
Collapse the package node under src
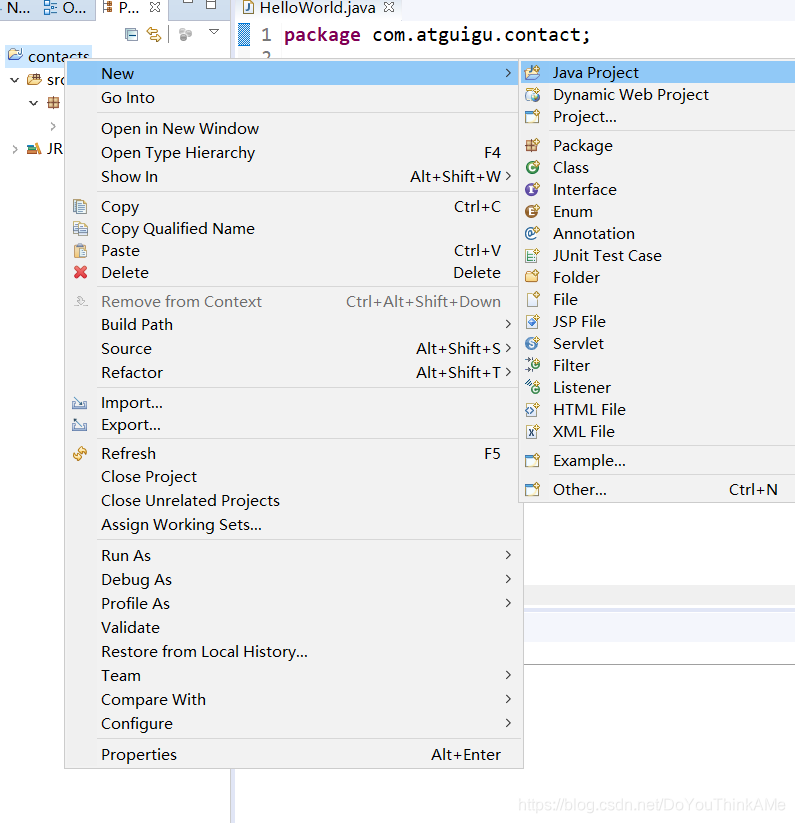click(x=34, y=102)
